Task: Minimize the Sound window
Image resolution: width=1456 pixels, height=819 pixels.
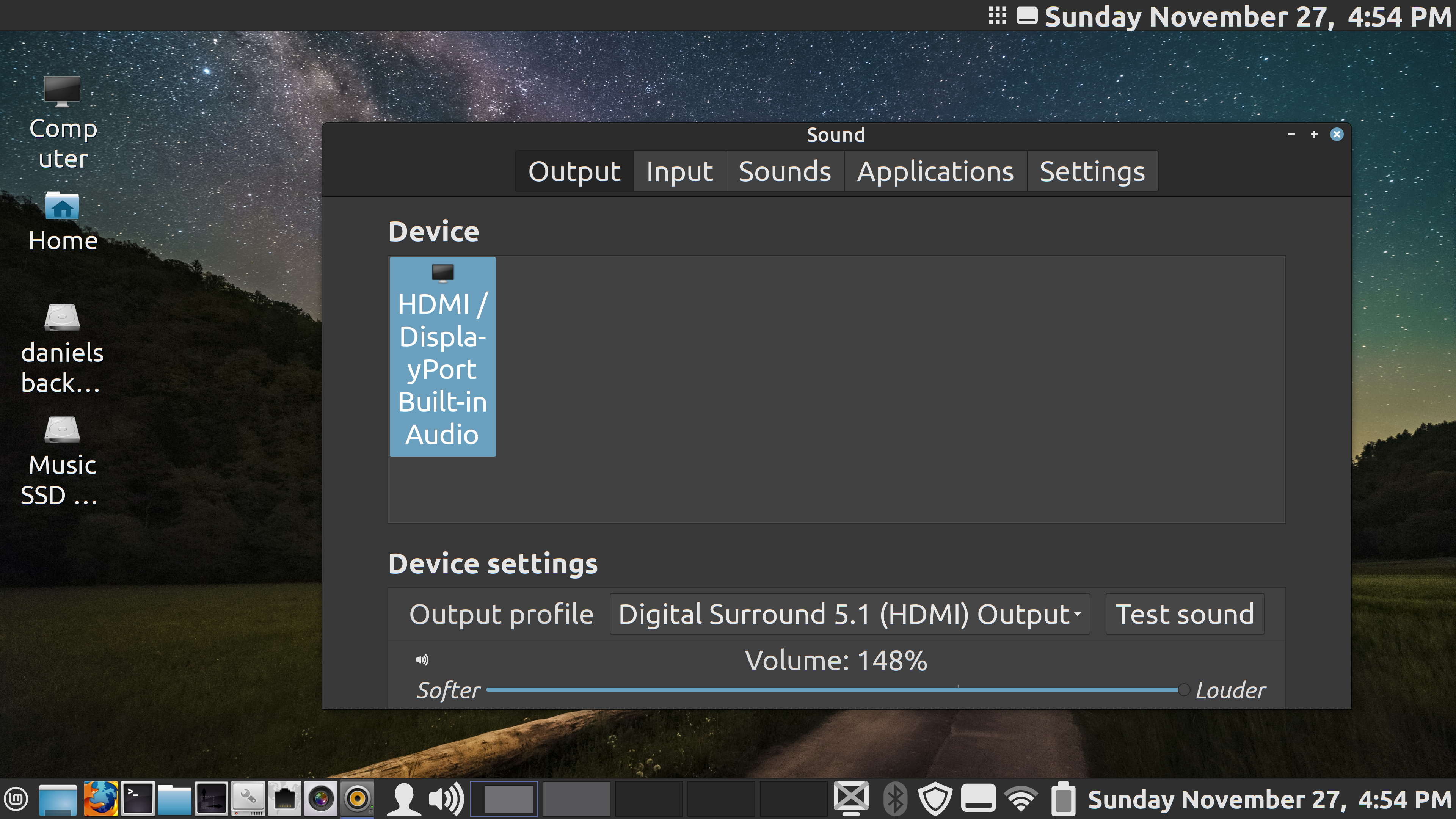Action: tap(1291, 135)
